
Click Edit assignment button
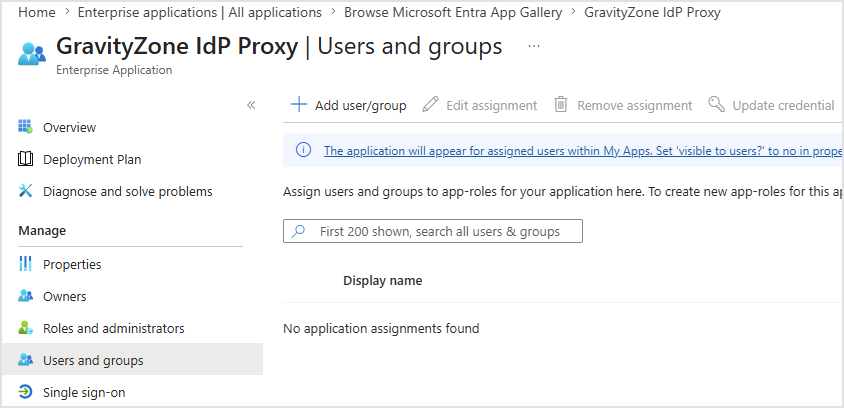480,105
